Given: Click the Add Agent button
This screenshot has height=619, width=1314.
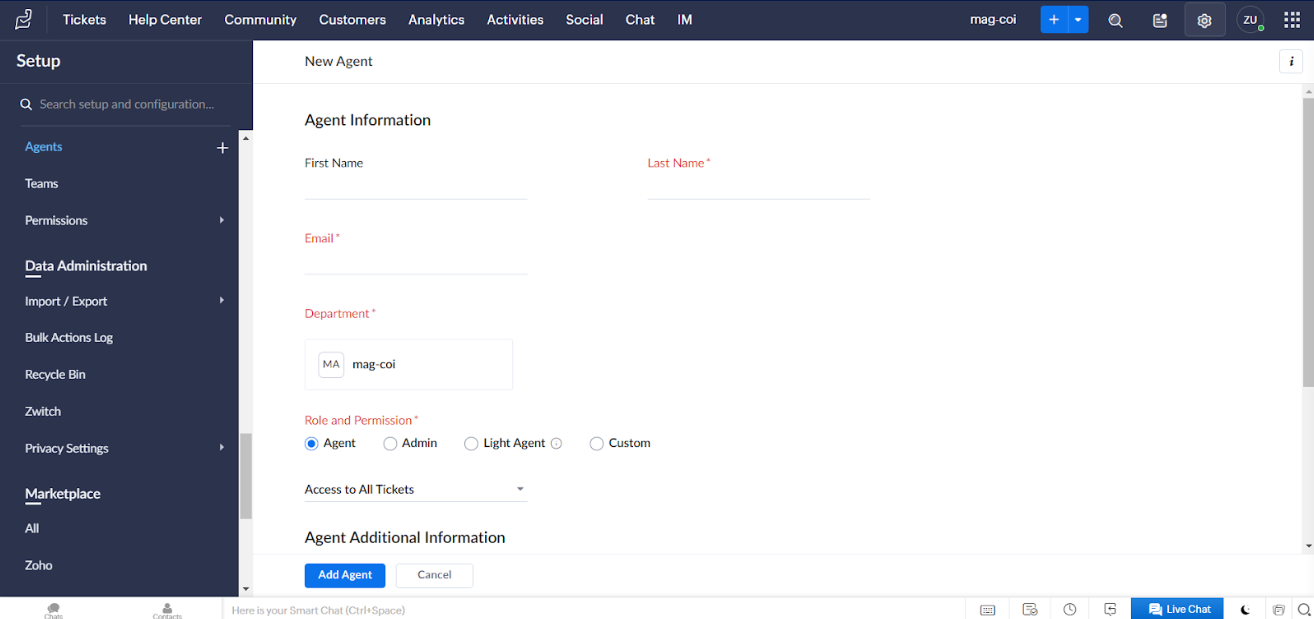Looking at the screenshot, I should 344,575.
